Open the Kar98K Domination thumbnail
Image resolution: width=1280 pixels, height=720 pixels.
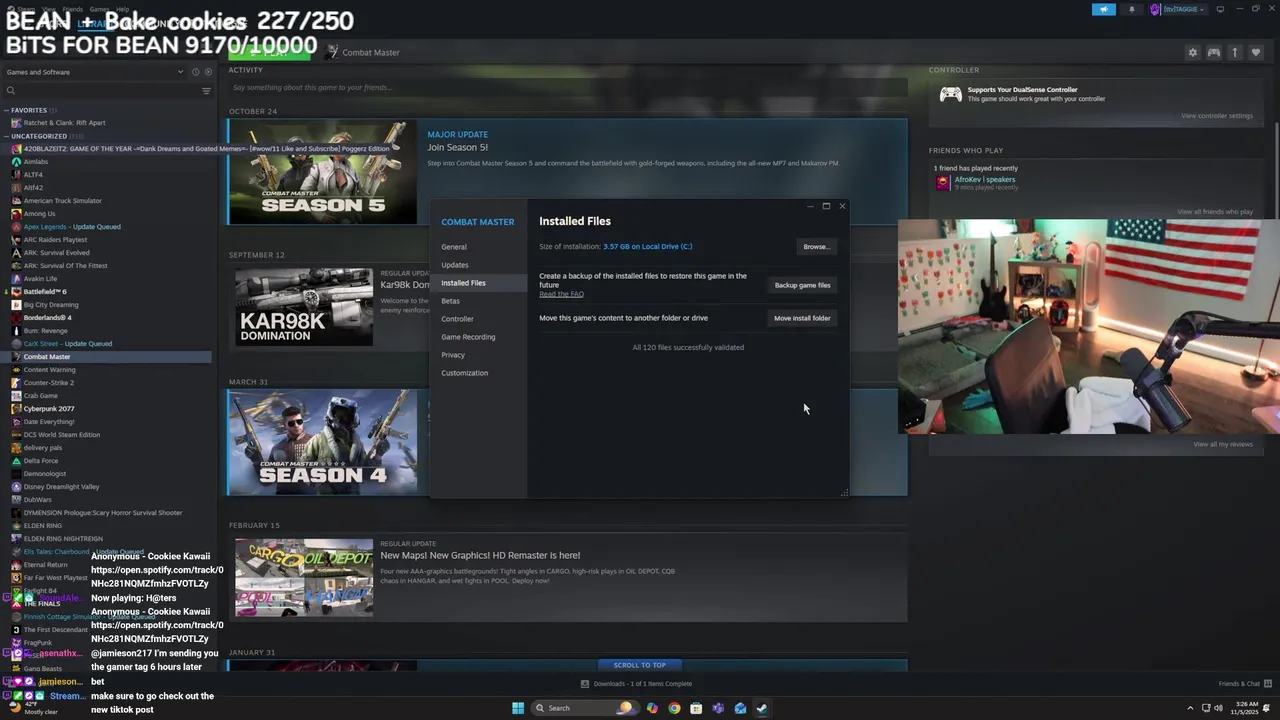coord(304,307)
